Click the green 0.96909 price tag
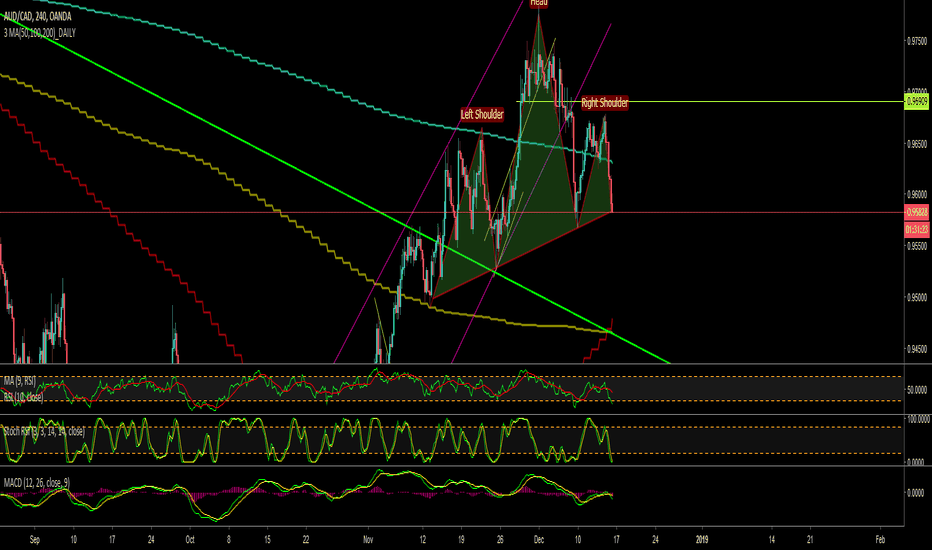 click(917, 102)
